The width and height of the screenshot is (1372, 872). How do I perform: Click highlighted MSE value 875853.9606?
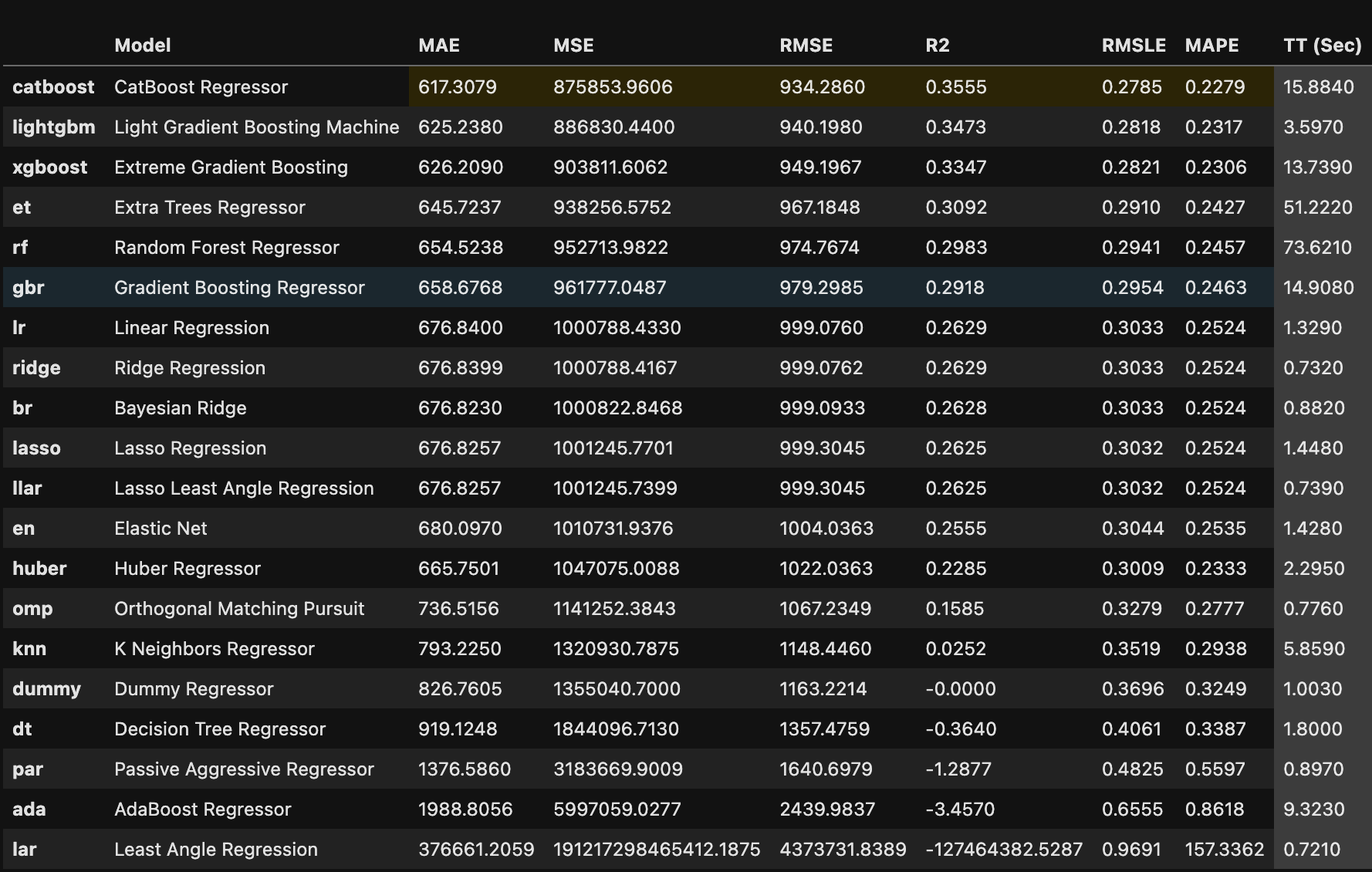point(613,87)
